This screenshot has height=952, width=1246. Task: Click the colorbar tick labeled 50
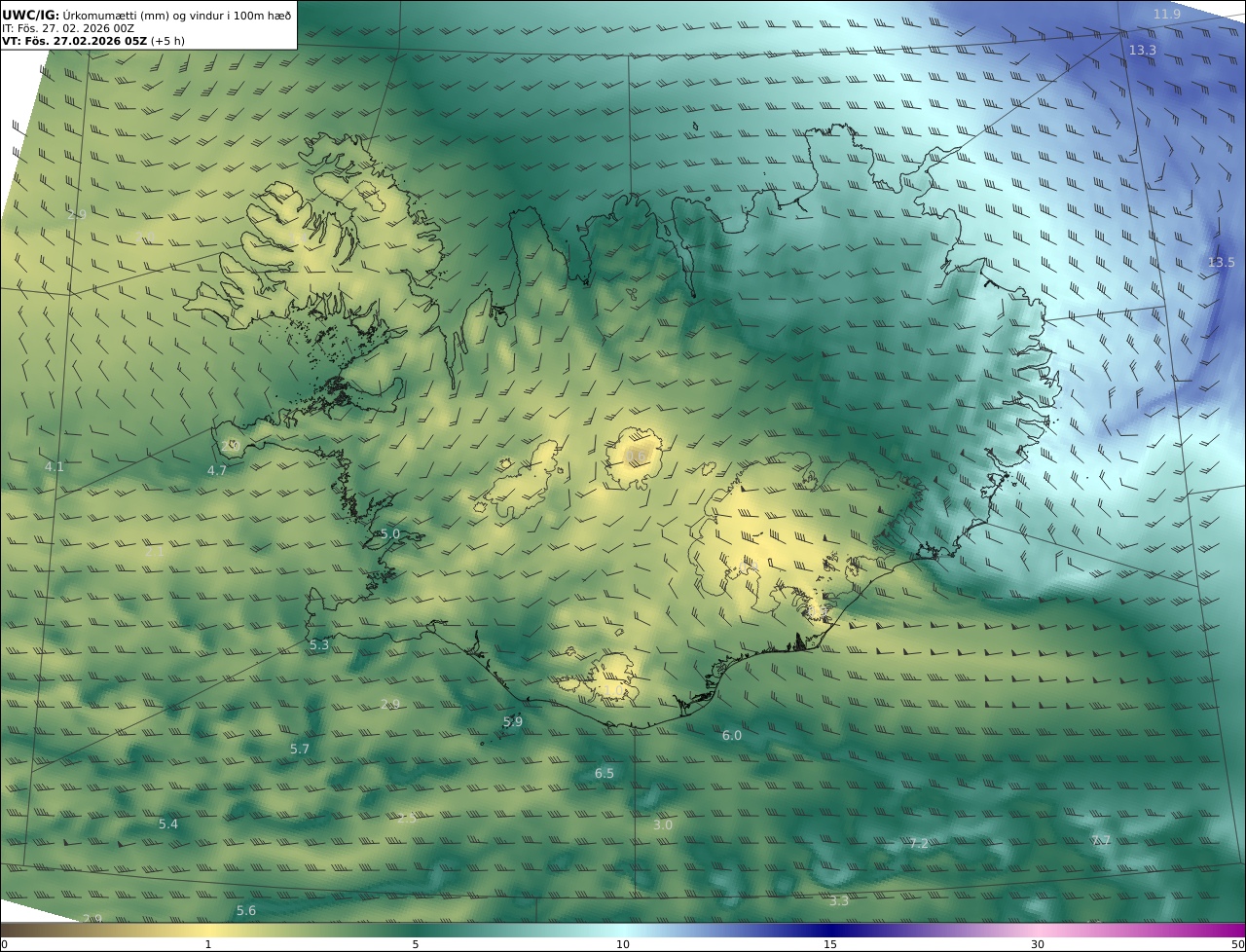(1238, 944)
